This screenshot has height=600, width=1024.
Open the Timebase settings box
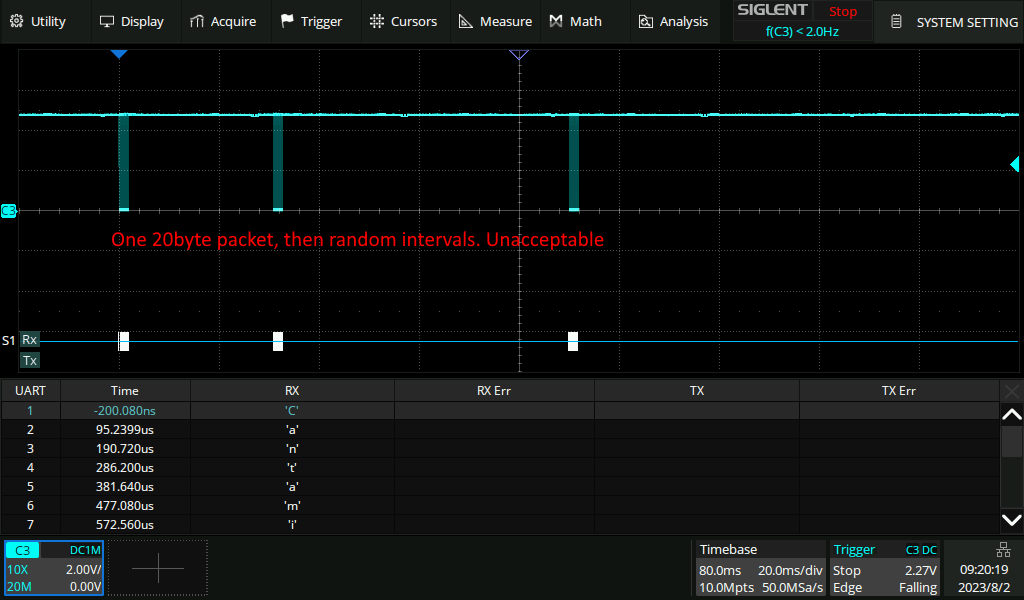click(761, 568)
